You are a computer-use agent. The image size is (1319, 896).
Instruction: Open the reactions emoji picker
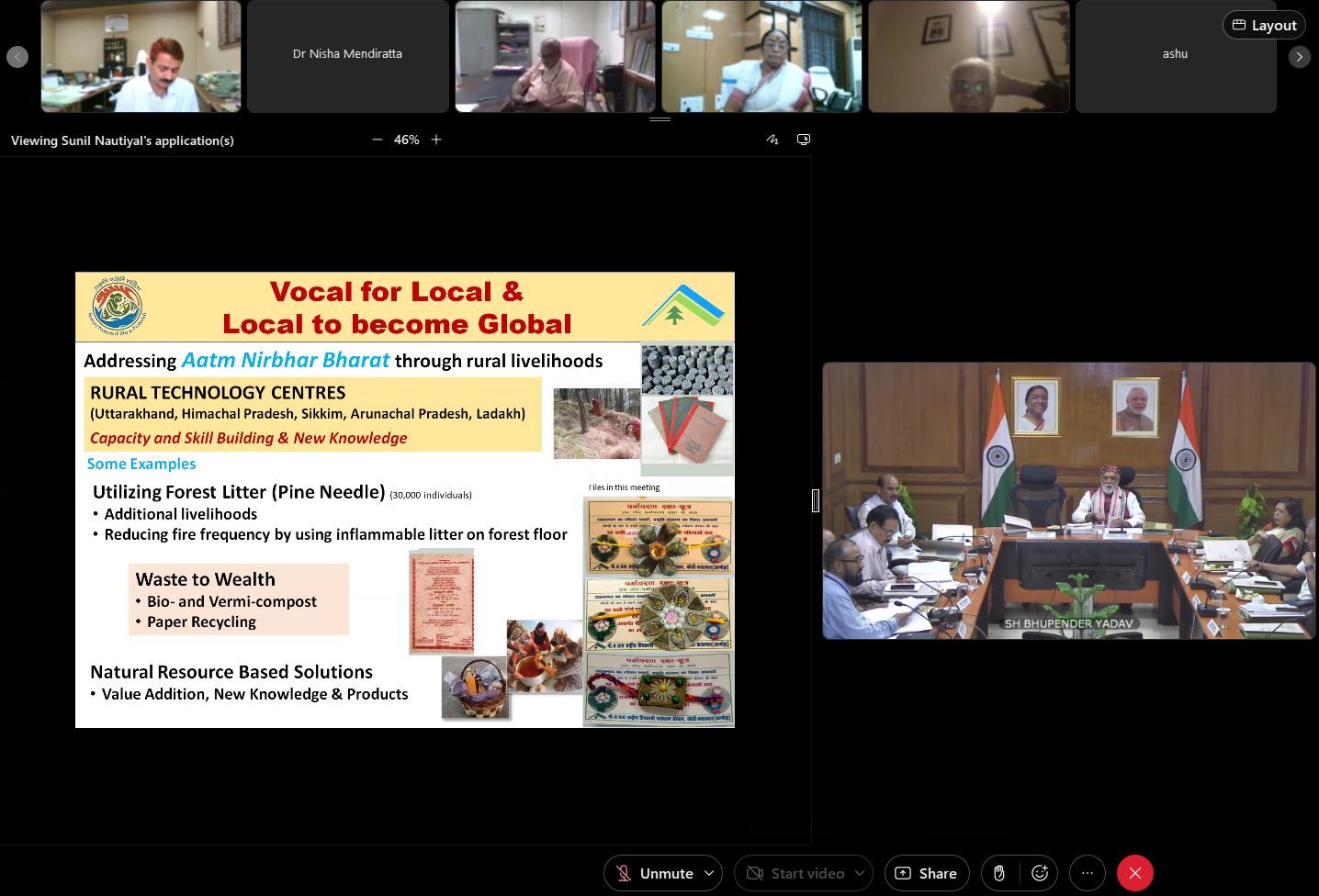point(1040,873)
